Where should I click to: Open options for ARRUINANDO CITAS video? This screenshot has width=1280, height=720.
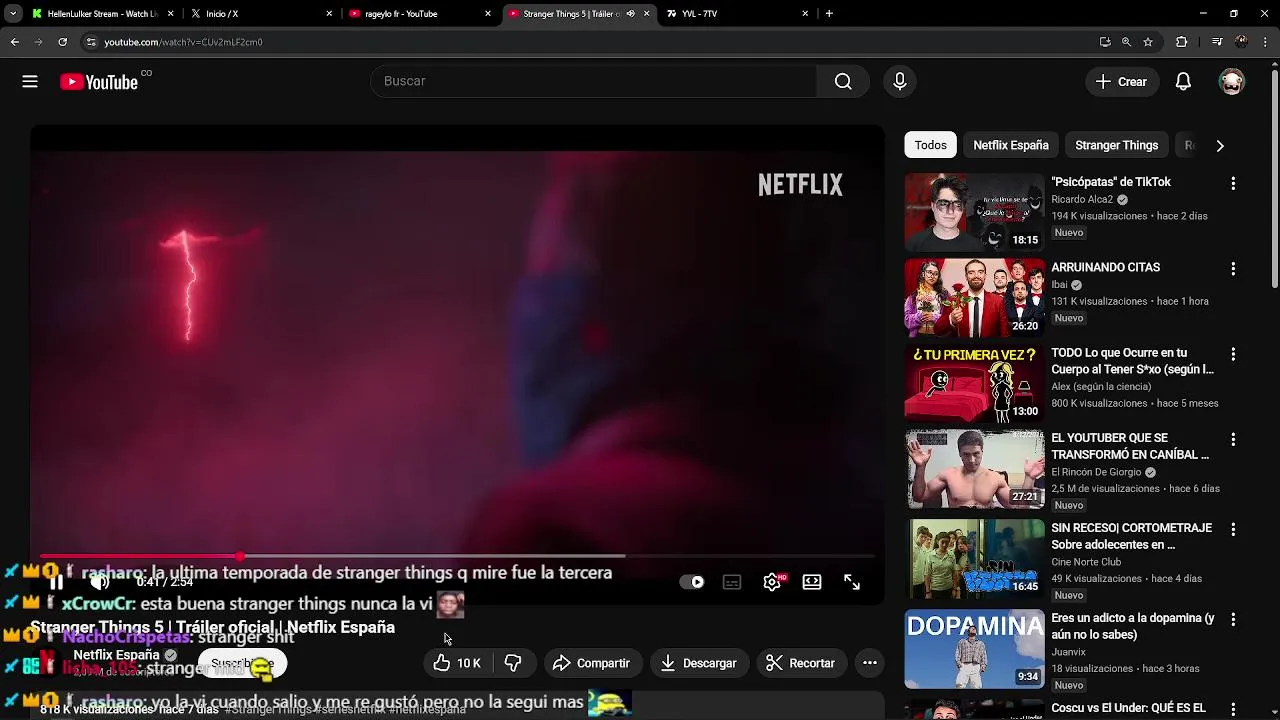1233,269
